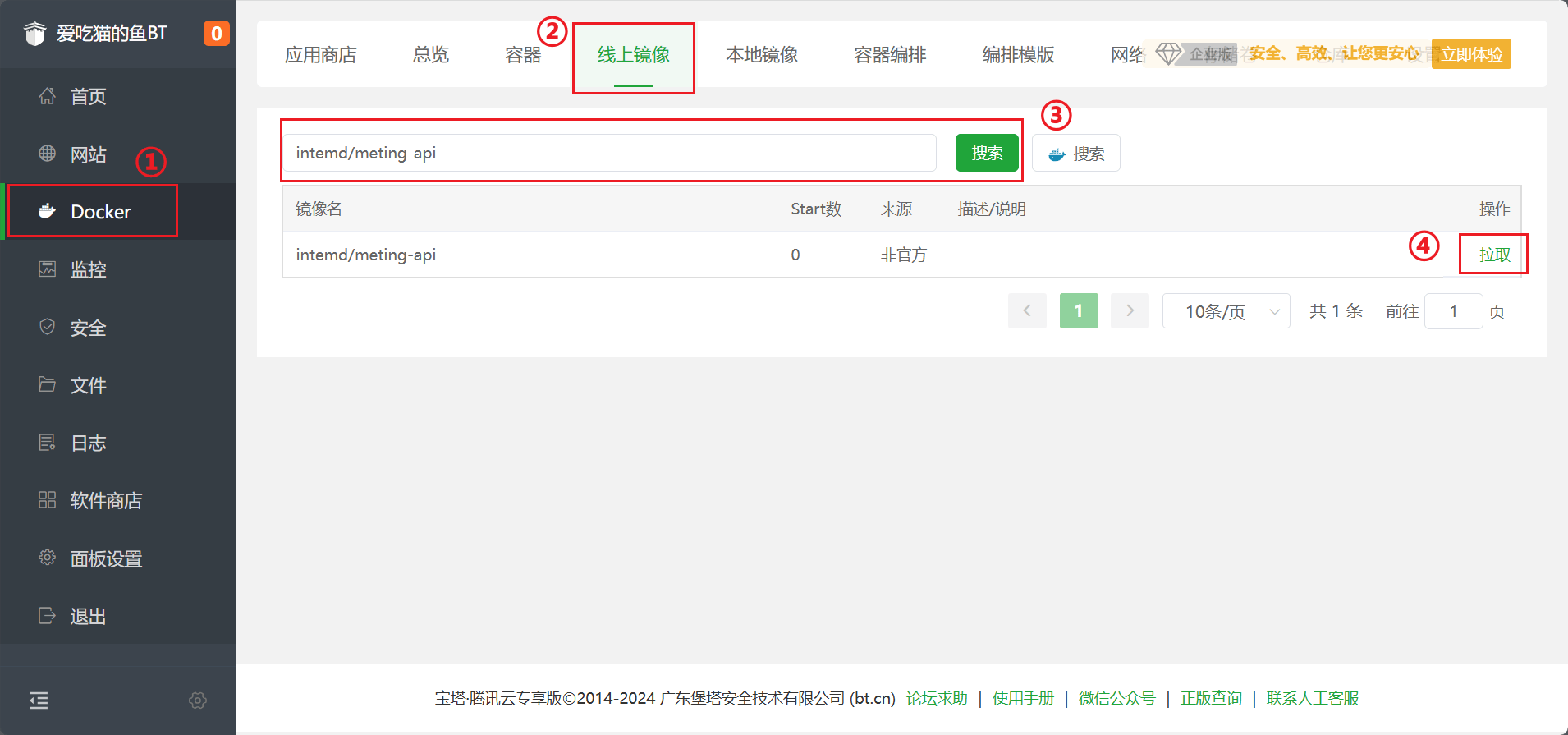Click the Docker whale icon in sidebar
Image resolution: width=1568 pixels, height=735 pixels.
coord(47,211)
